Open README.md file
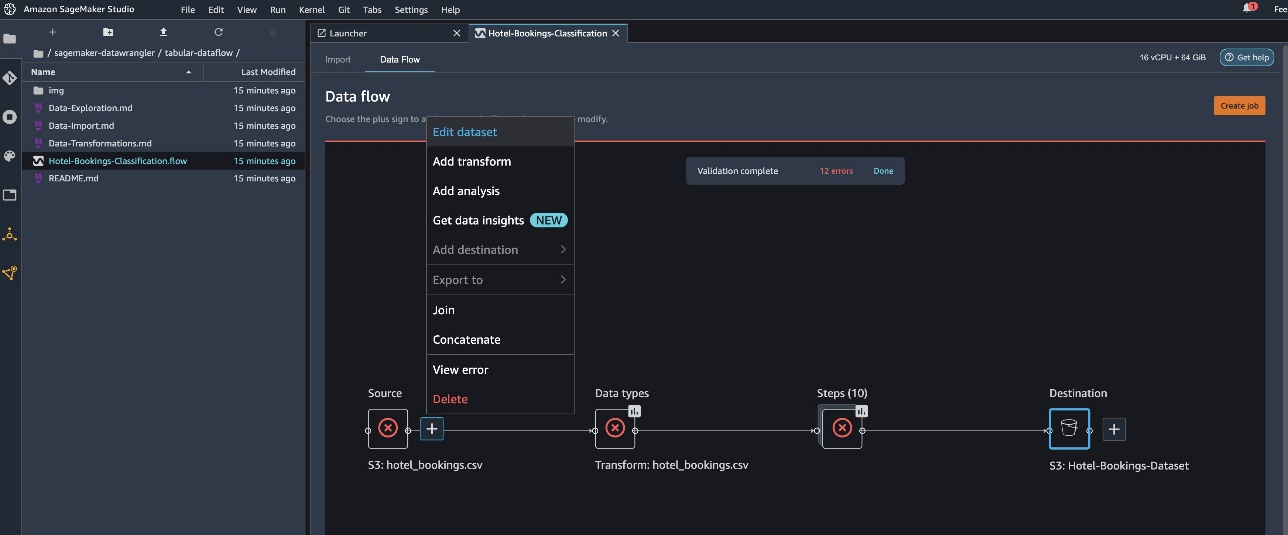 click(165, 178)
